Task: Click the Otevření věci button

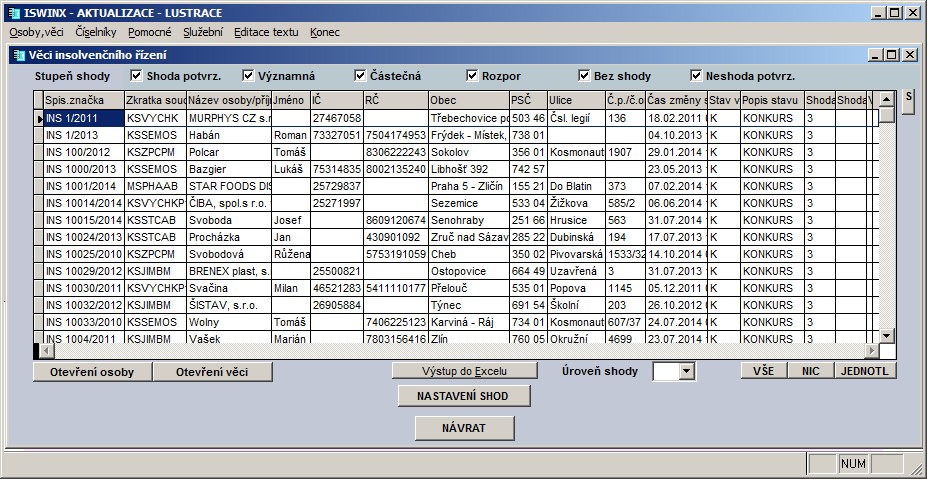Action: pos(213,372)
